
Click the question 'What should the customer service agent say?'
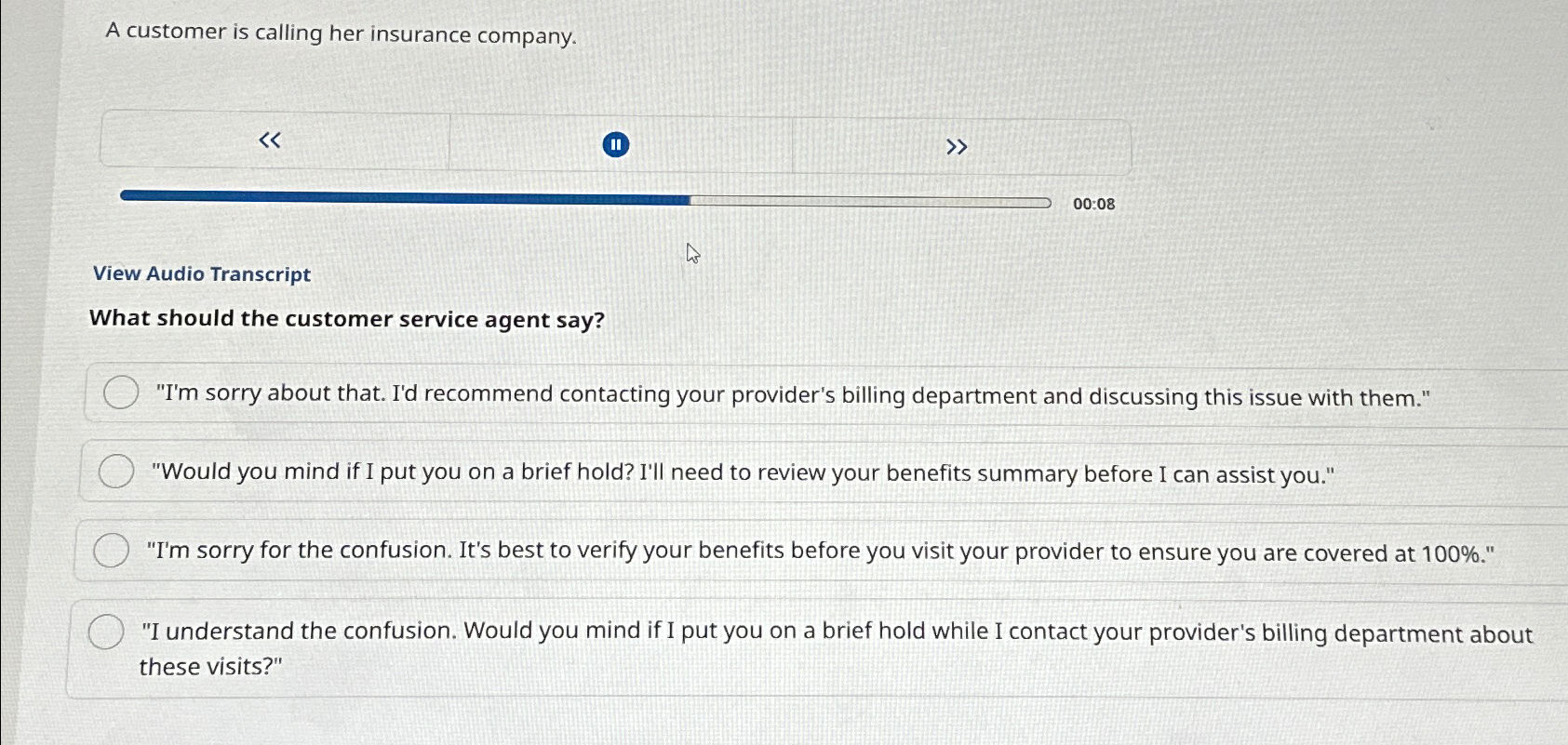(x=345, y=319)
